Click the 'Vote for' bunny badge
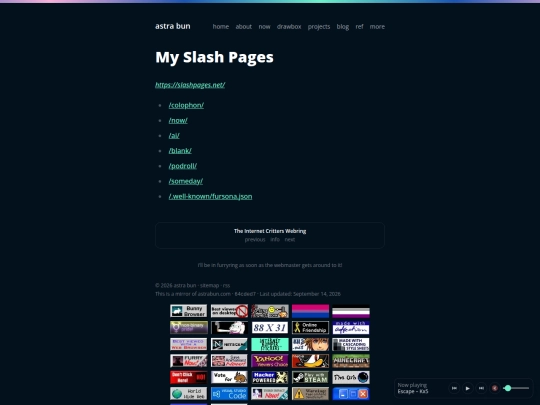 (229, 377)
